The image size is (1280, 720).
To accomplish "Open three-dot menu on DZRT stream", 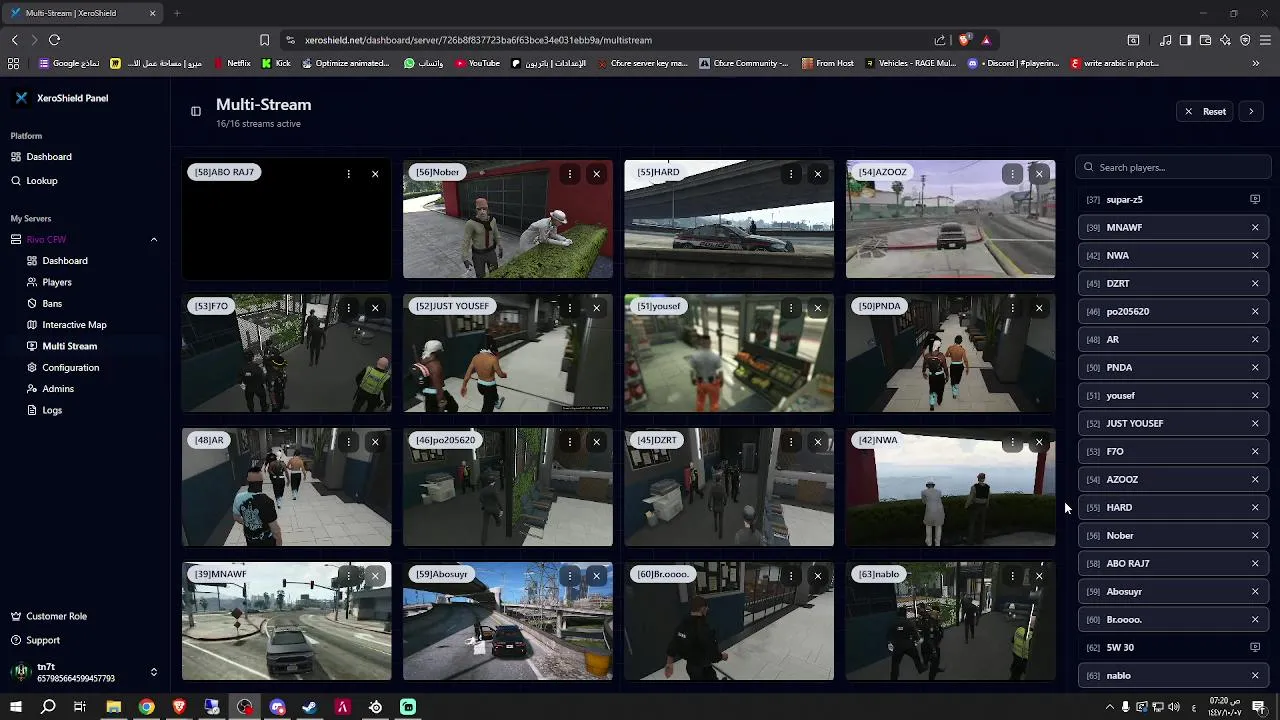I will tap(790, 442).
